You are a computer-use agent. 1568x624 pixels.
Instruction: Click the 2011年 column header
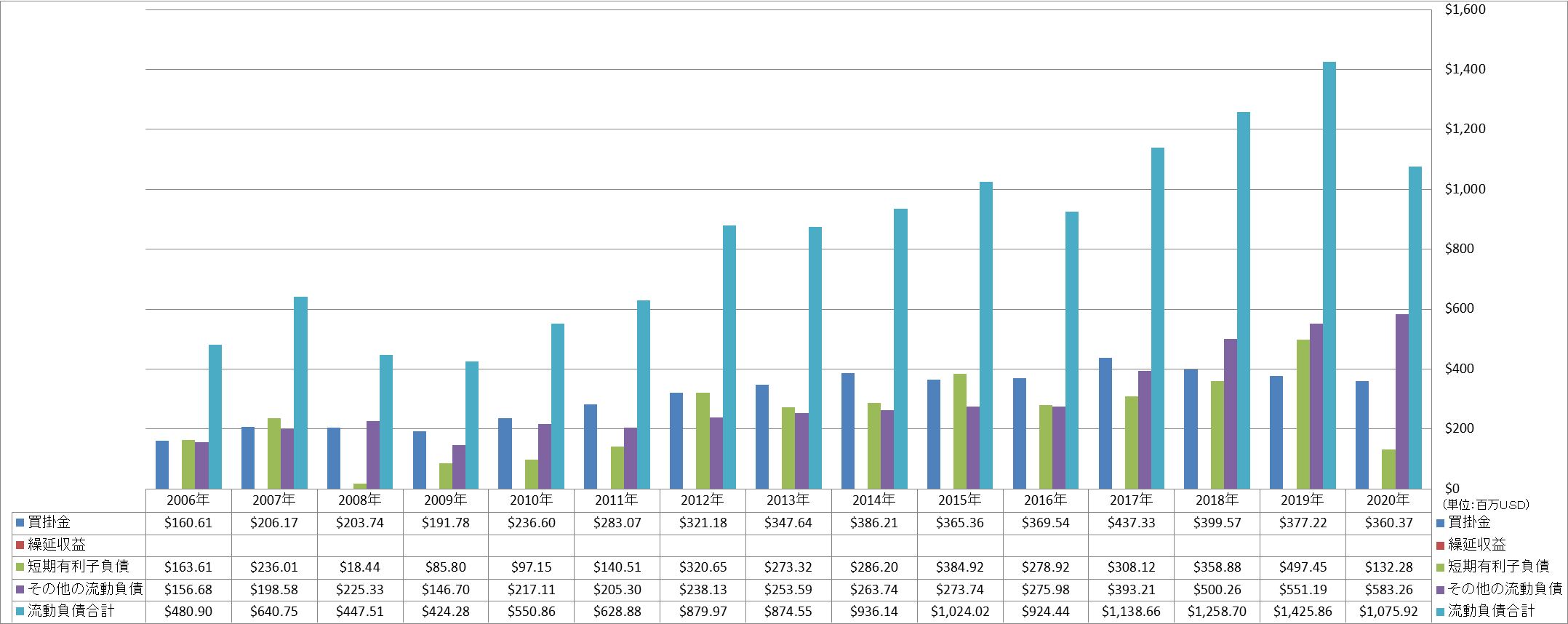tap(617, 500)
